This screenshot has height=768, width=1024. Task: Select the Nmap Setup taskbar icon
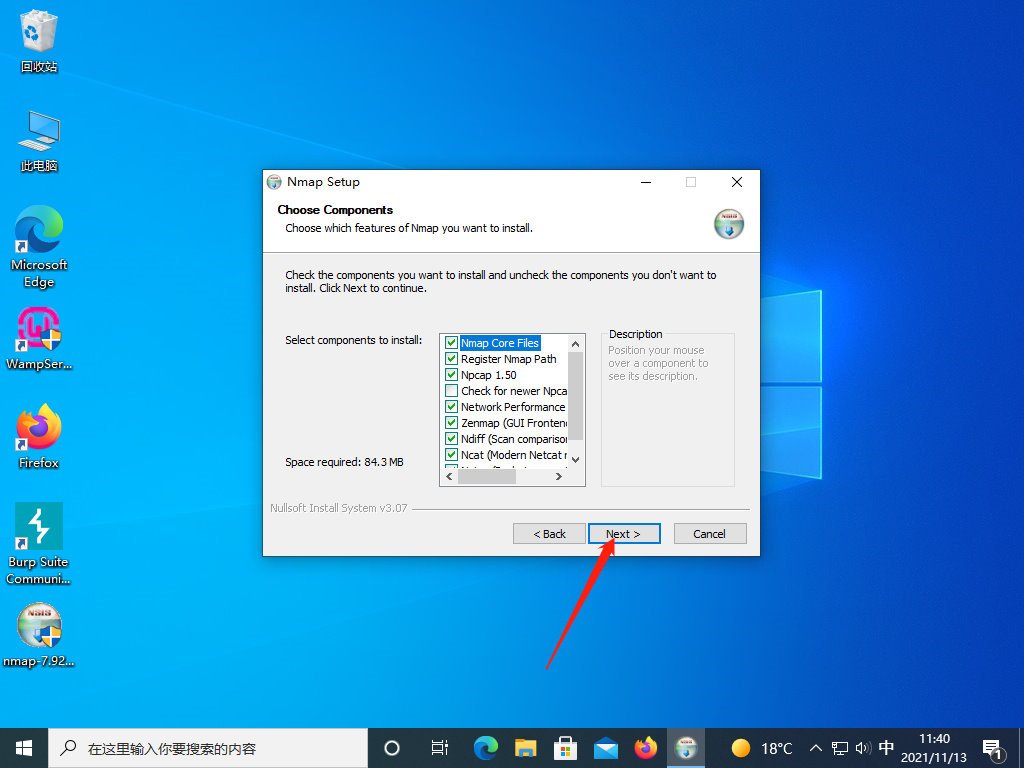[686, 748]
